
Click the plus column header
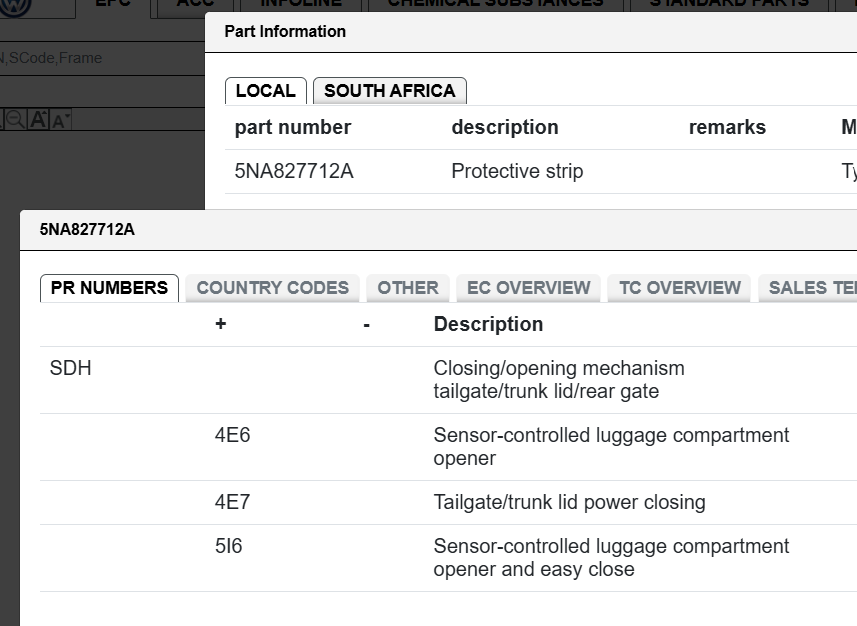click(220, 324)
